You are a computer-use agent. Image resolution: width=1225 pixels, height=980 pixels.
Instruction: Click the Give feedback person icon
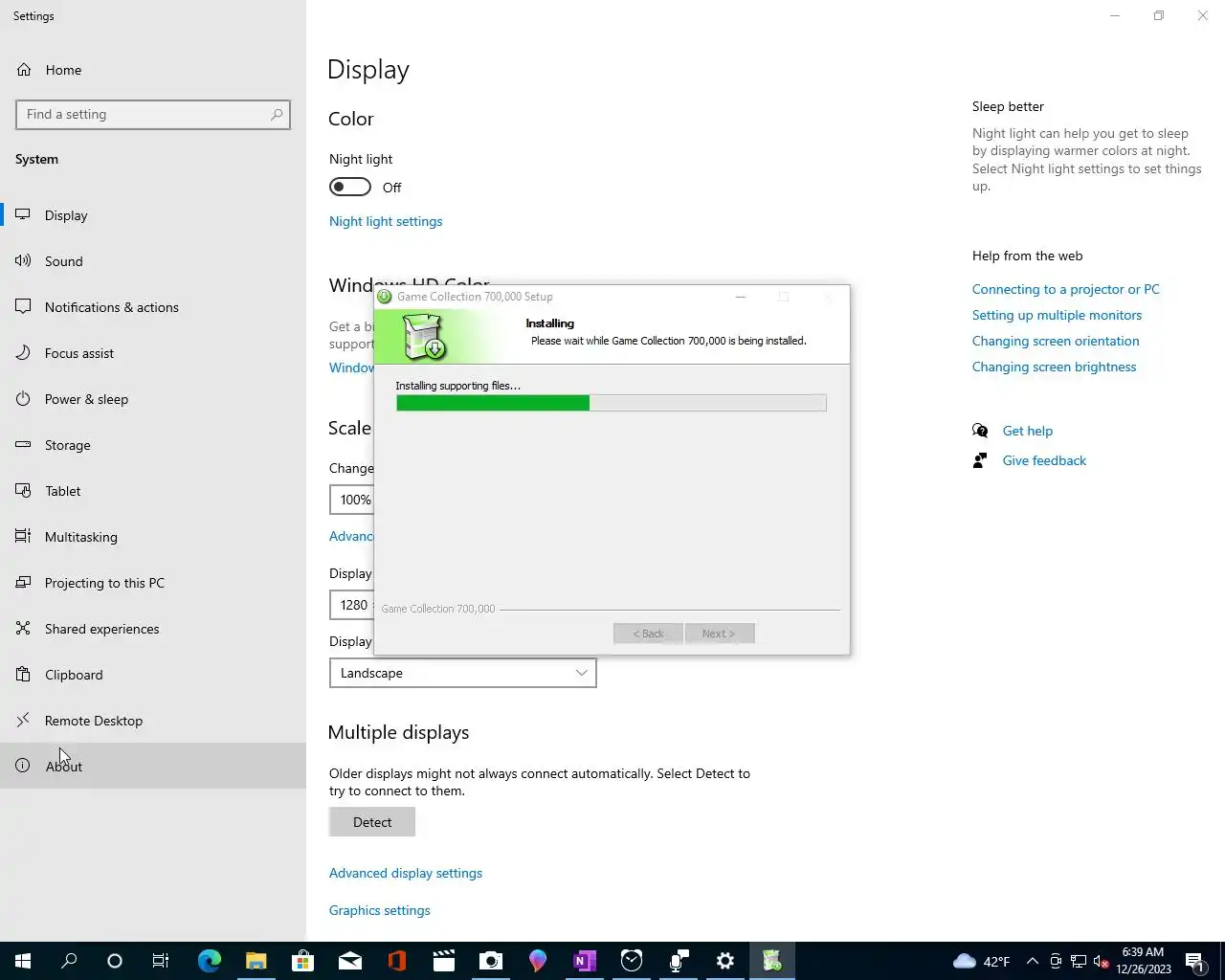tap(980, 460)
